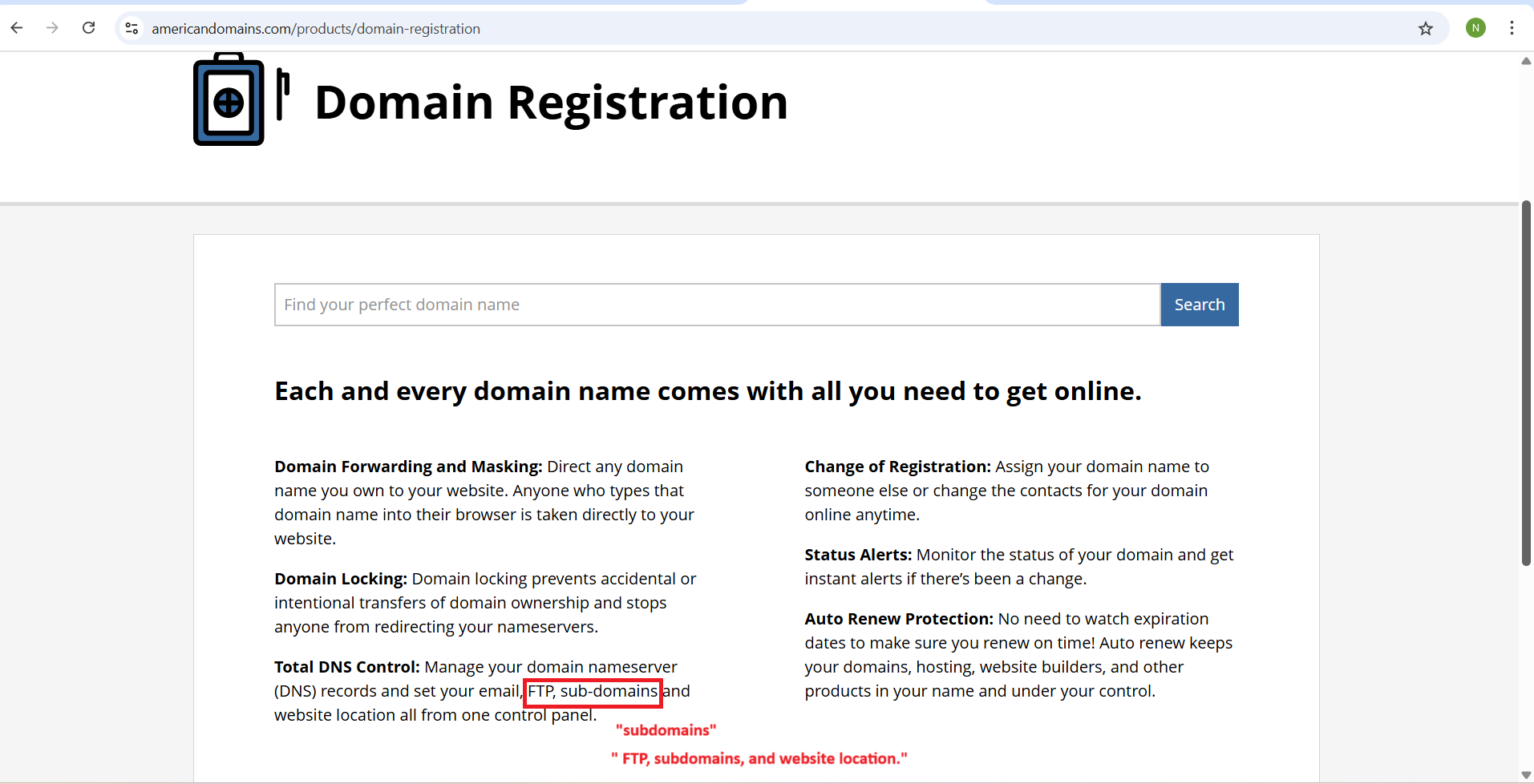Click the 'Each and every domain name' heading

point(707,391)
